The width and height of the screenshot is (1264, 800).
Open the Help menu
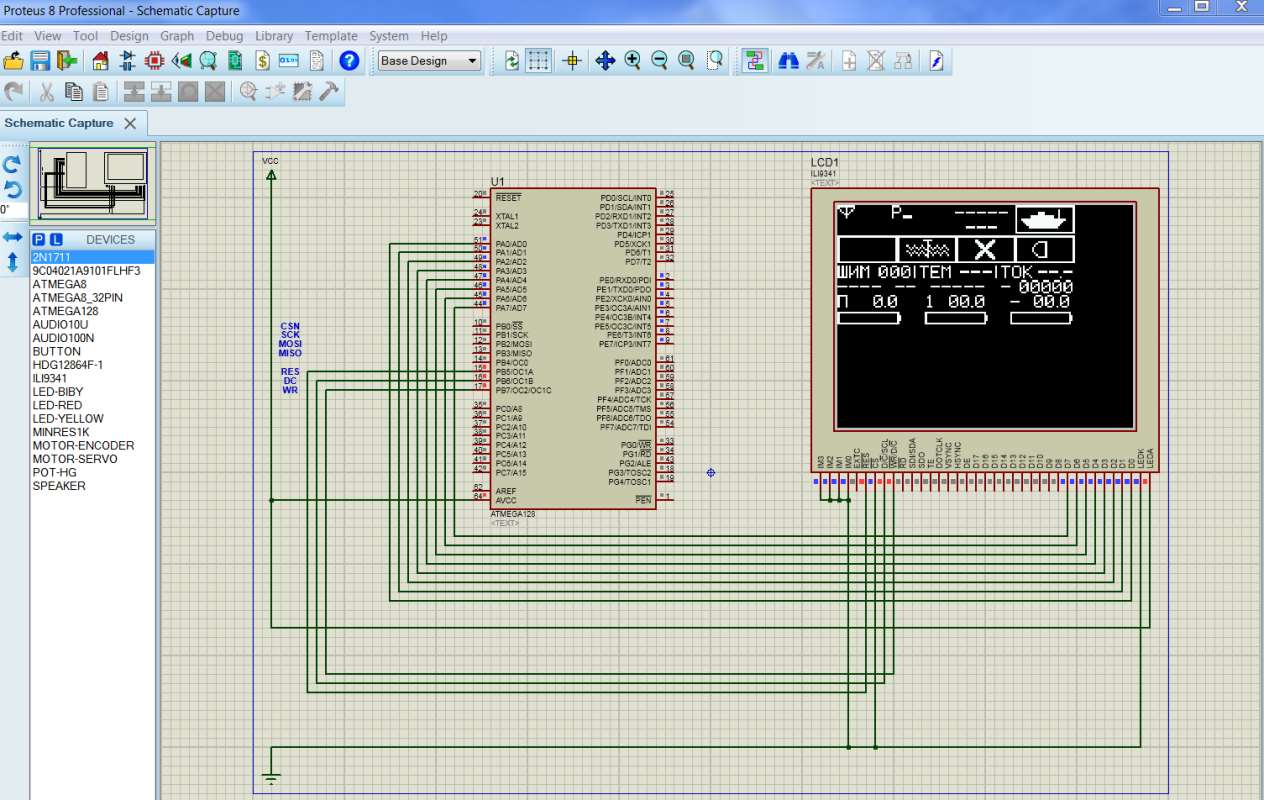coord(434,36)
